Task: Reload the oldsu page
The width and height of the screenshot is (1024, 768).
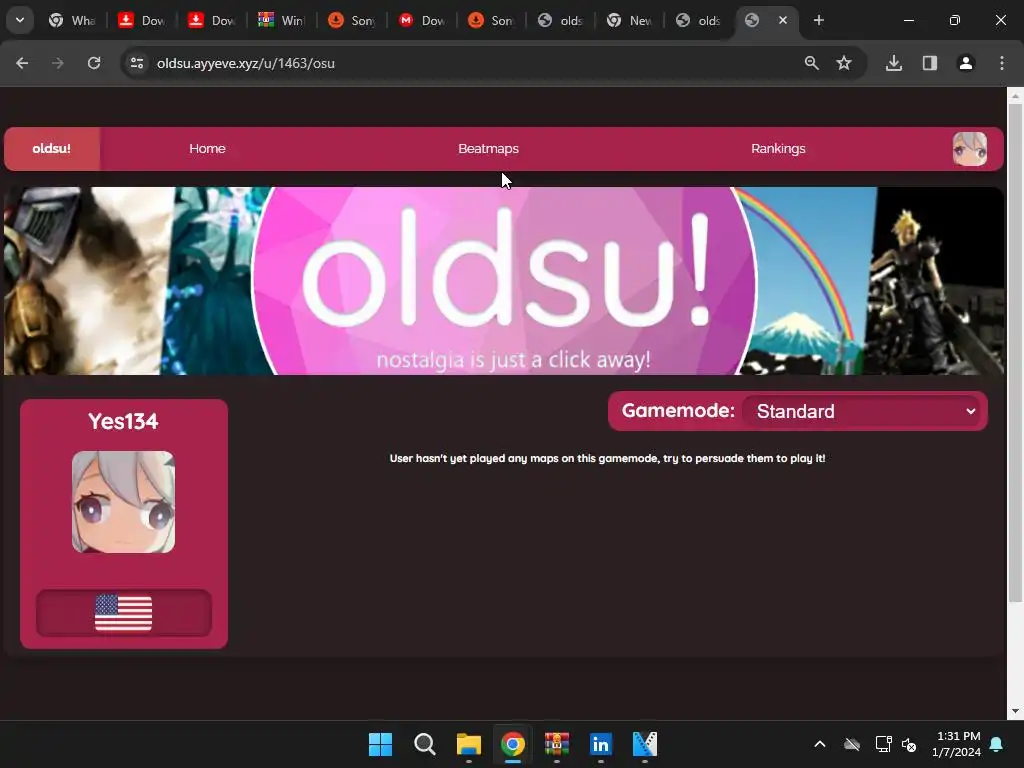Action: click(94, 63)
